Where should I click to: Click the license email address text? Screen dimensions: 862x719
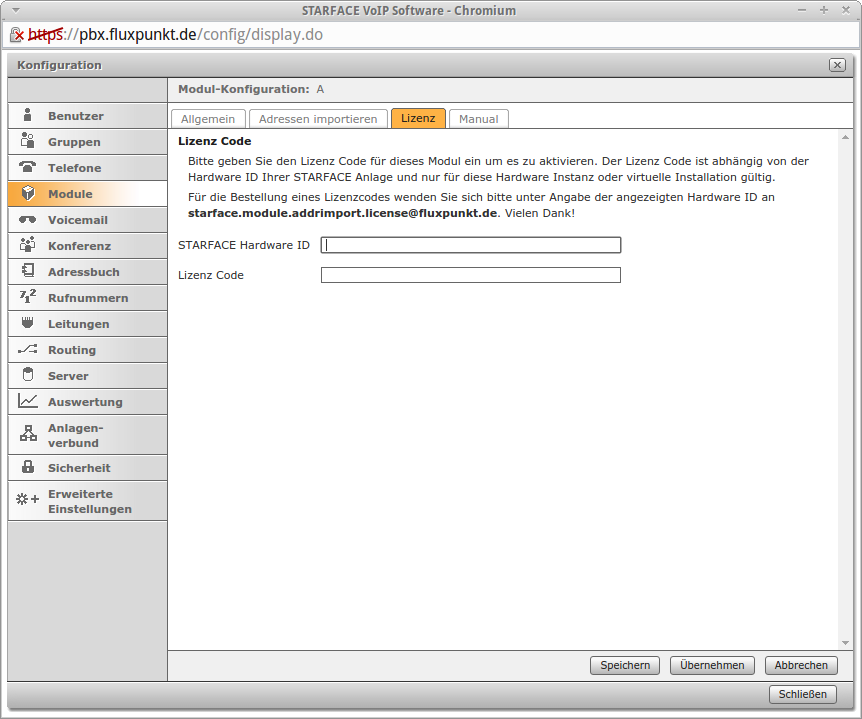click(342, 213)
